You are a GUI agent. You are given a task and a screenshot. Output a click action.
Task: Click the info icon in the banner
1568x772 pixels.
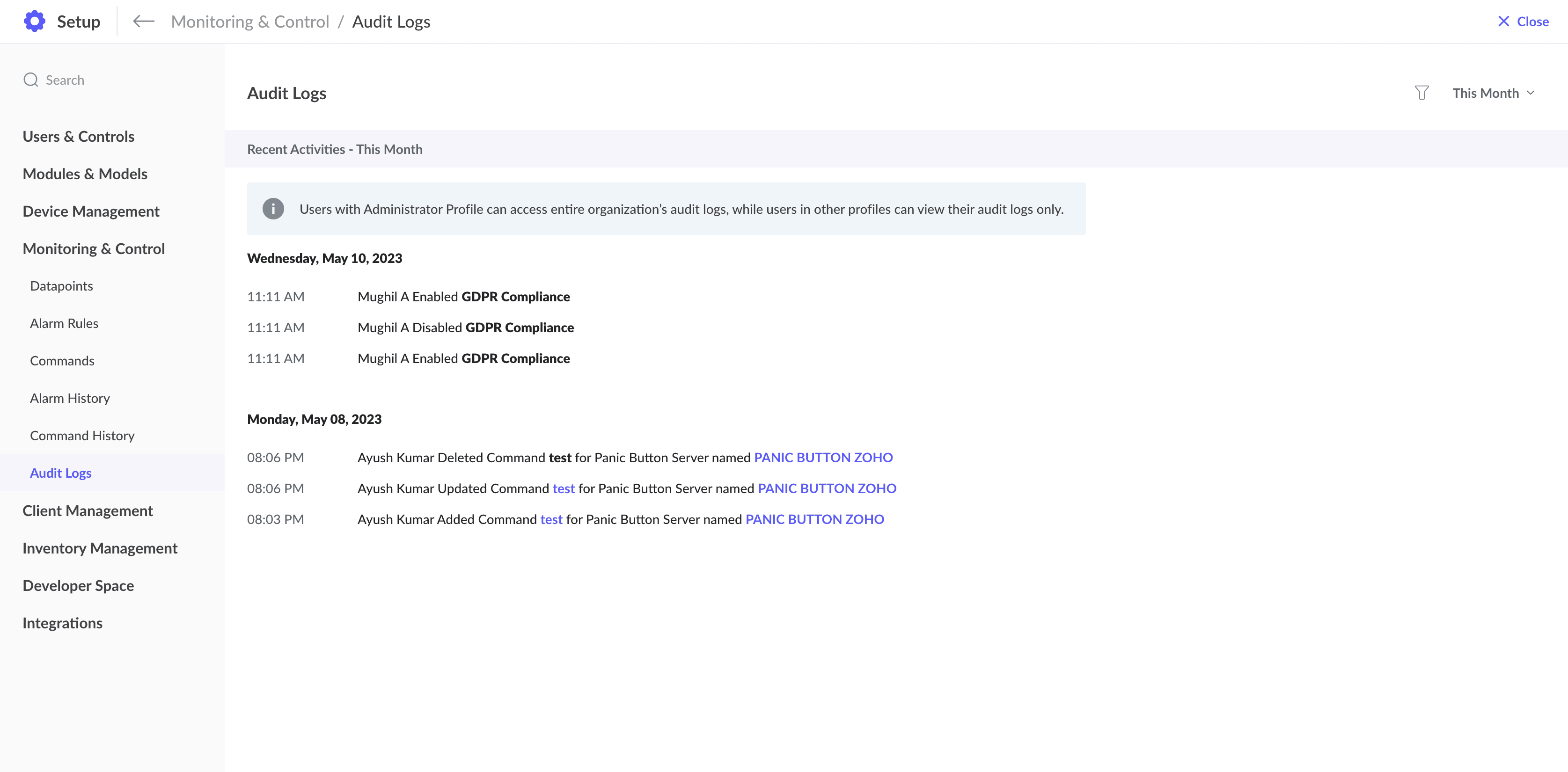pyautogui.click(x=273, y=209)
